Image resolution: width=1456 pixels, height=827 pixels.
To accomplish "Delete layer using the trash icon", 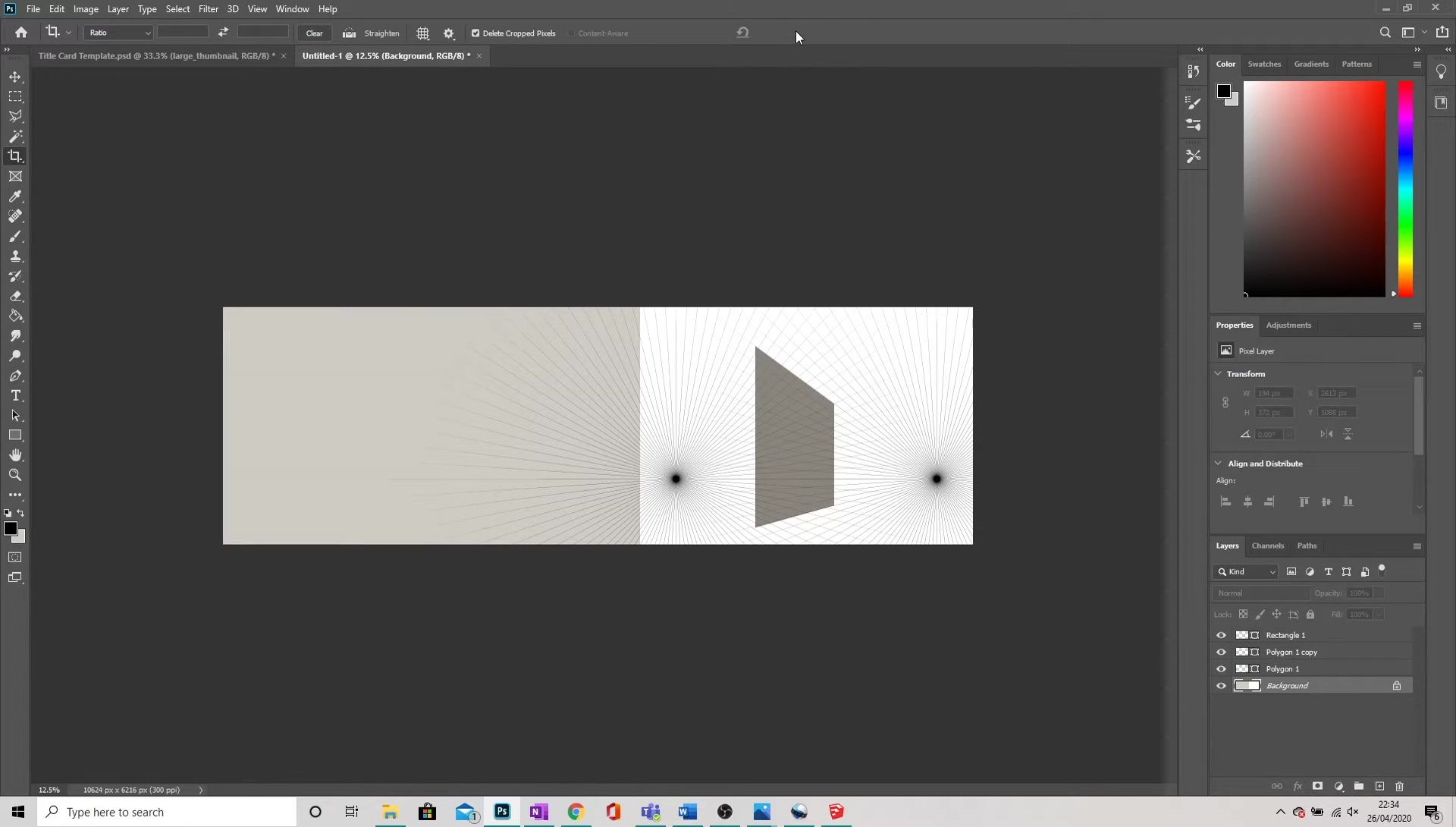I will [1400, 787].
